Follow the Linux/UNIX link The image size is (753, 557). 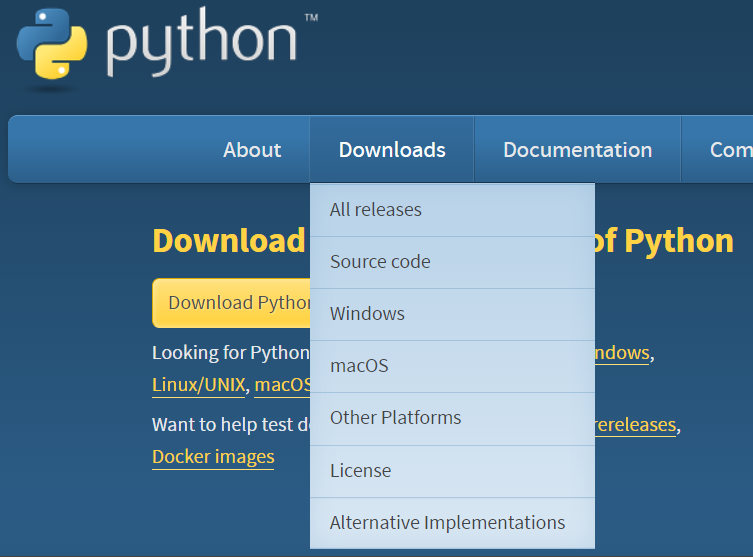pyautogui.click(x=198, y=385)
